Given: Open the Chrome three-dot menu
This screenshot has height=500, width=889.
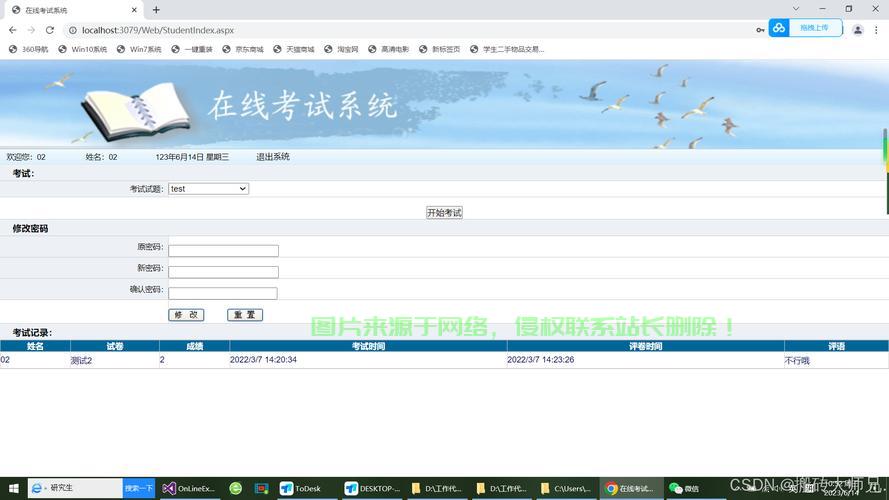Looking at the screenshot, I should (876, 30).
